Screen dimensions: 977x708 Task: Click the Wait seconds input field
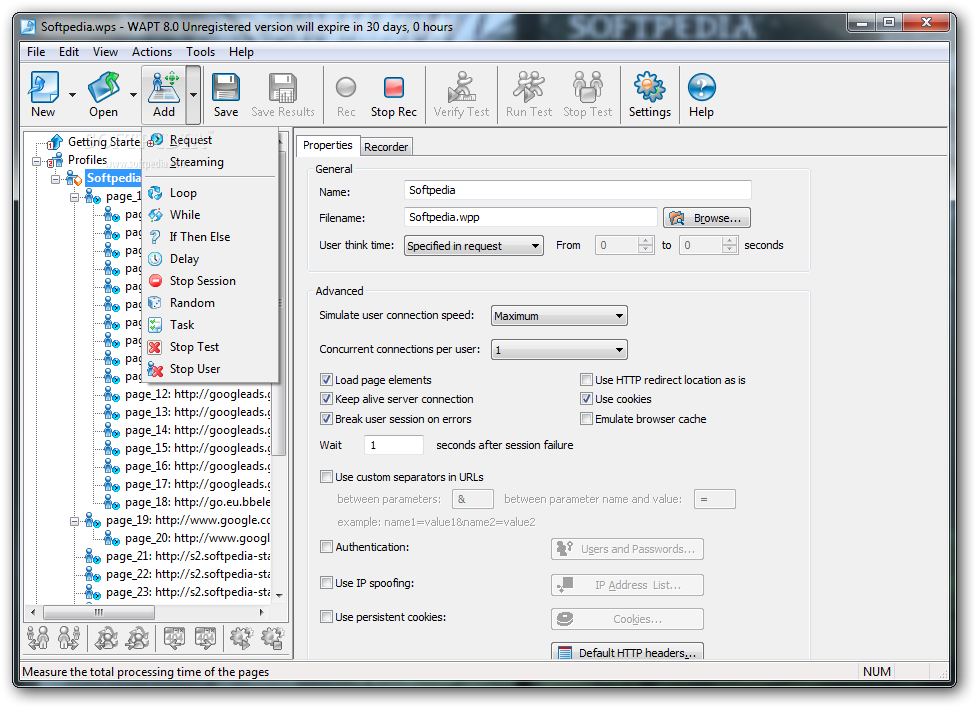pyautogui.click(x=394, y=445)
